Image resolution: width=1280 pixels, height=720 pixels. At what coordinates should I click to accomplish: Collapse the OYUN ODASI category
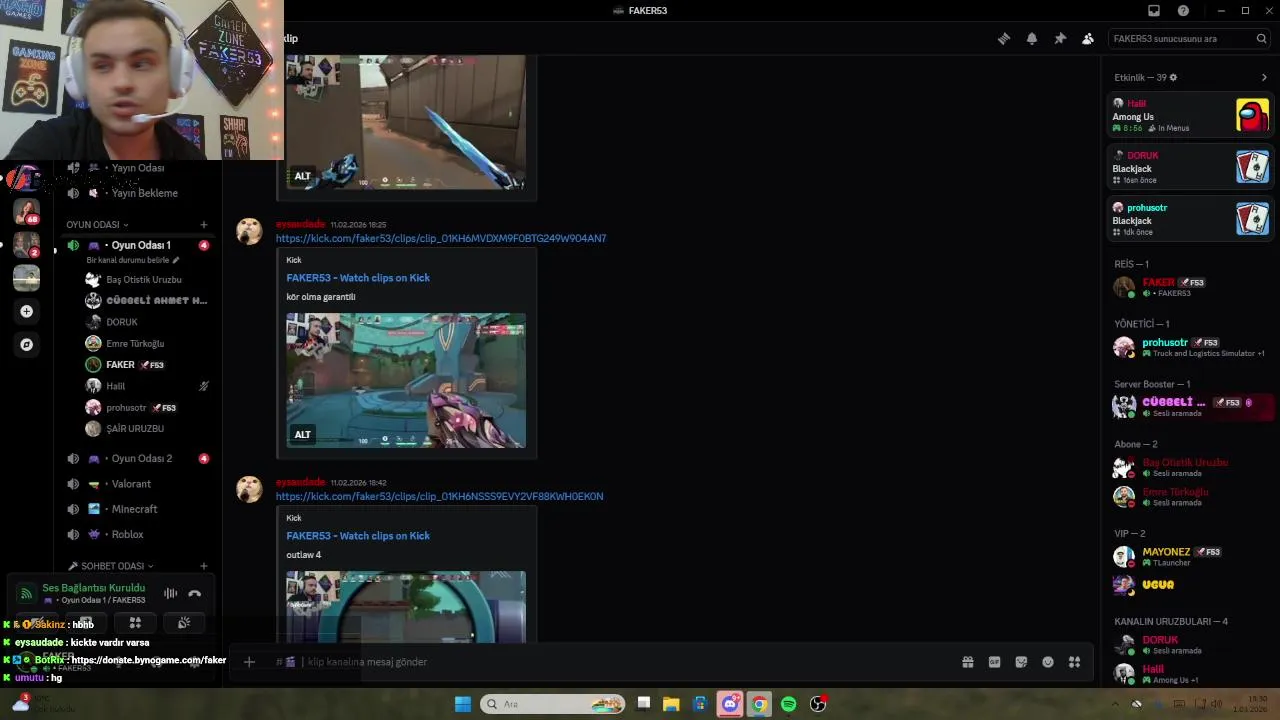point(97,224)
